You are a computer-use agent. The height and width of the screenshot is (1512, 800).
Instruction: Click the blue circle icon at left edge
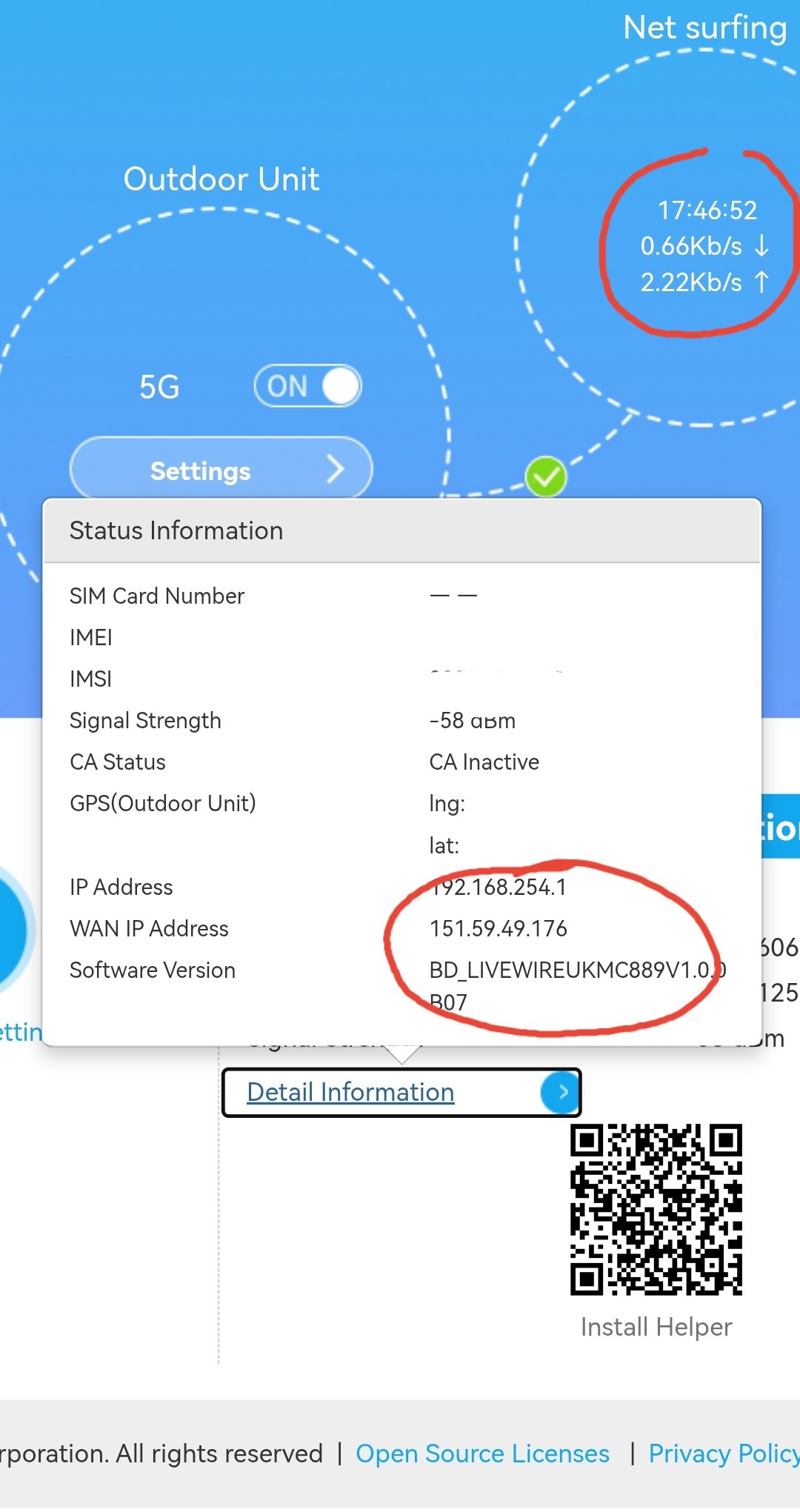coord(15,930)
